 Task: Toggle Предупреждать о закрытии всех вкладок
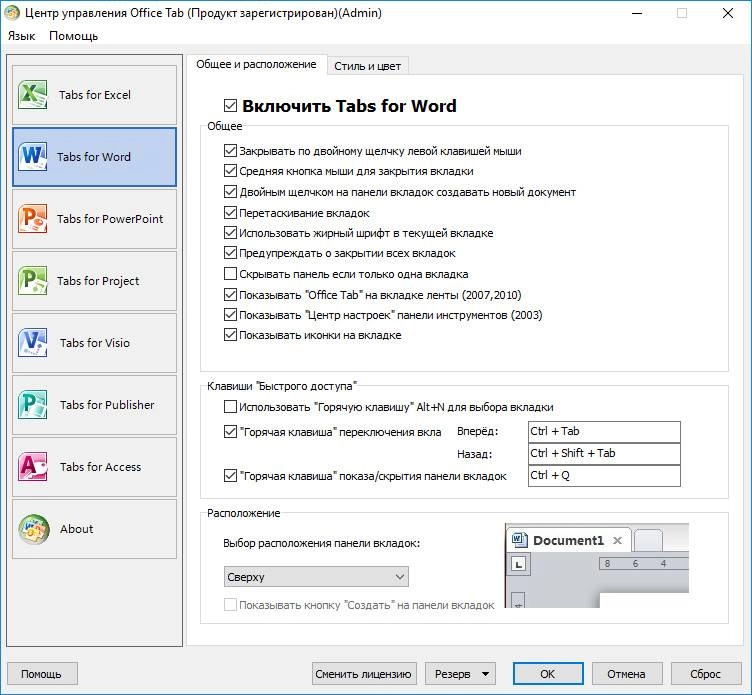point(230,253)
